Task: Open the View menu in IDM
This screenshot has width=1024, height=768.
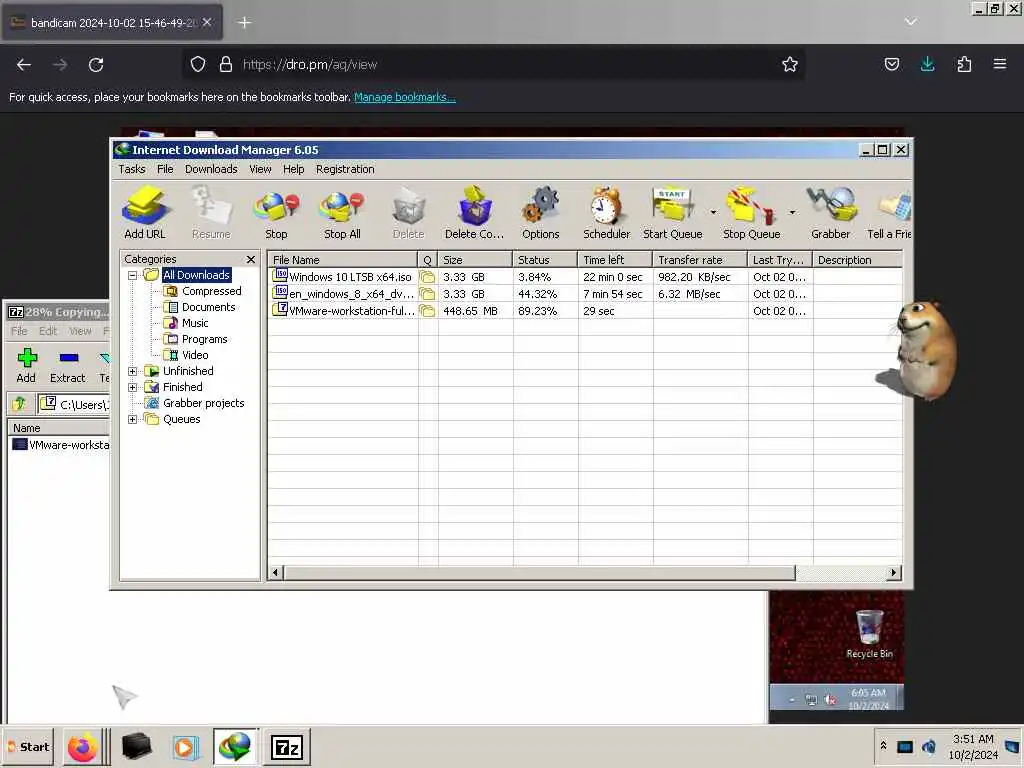Action: click(x=260, y=169)
